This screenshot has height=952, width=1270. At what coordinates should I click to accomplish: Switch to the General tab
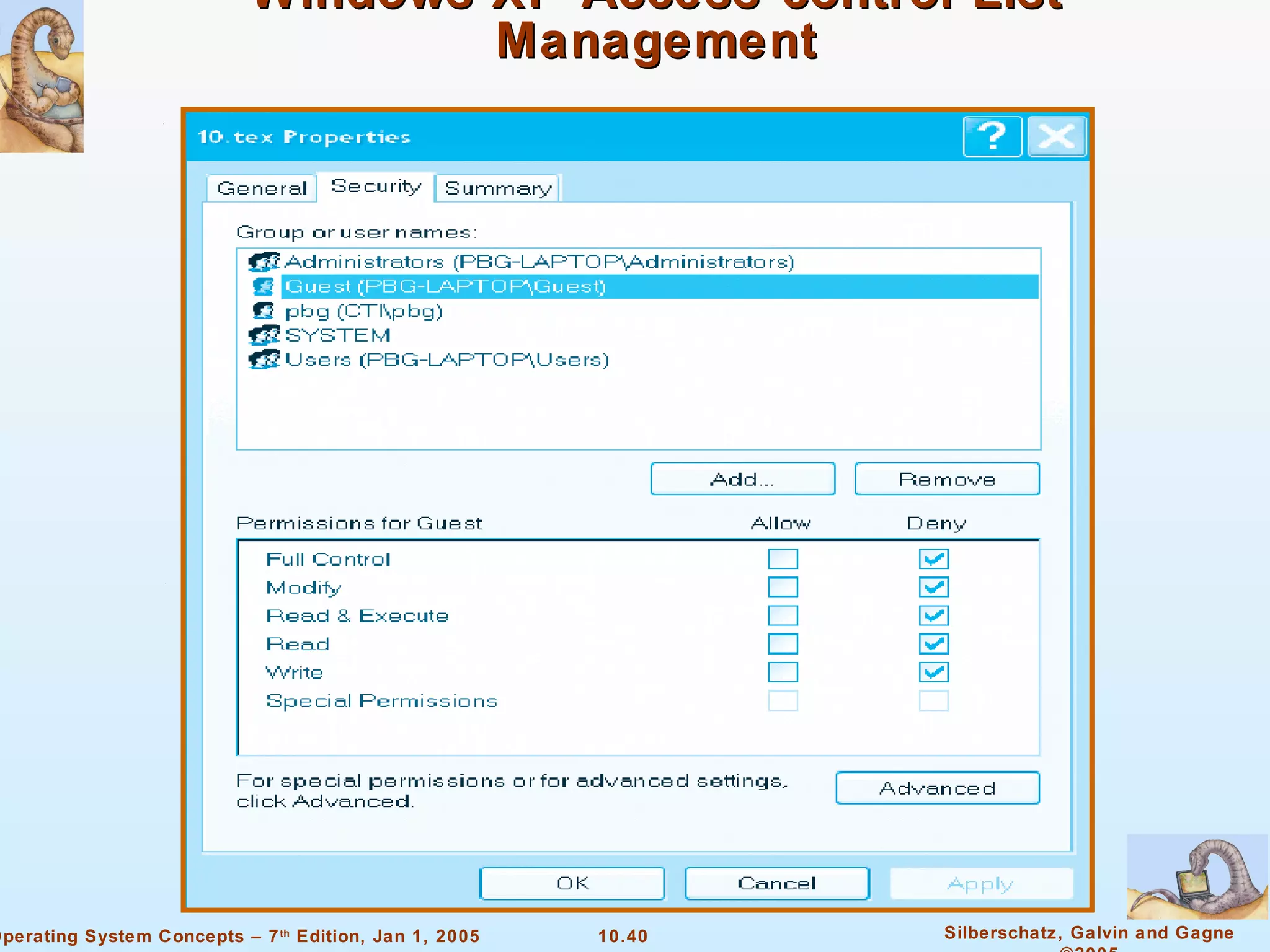262,188
